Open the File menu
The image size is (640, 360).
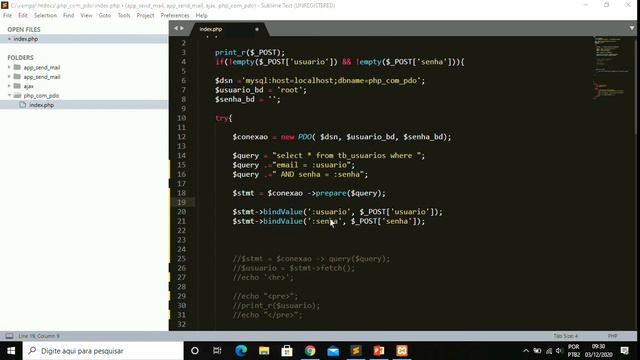[x=7, y=16]
